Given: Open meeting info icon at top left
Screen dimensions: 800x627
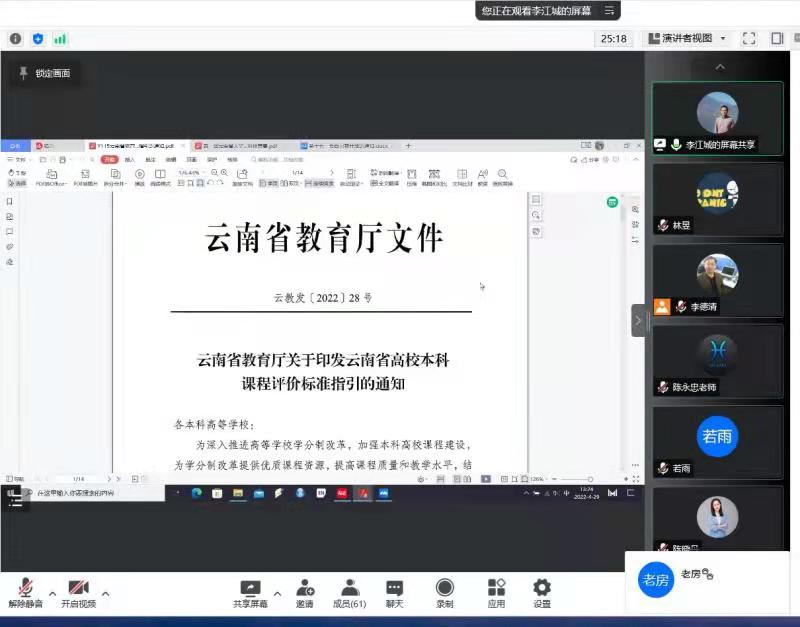Looking at the screenshot, I should [x=15, y=39].
